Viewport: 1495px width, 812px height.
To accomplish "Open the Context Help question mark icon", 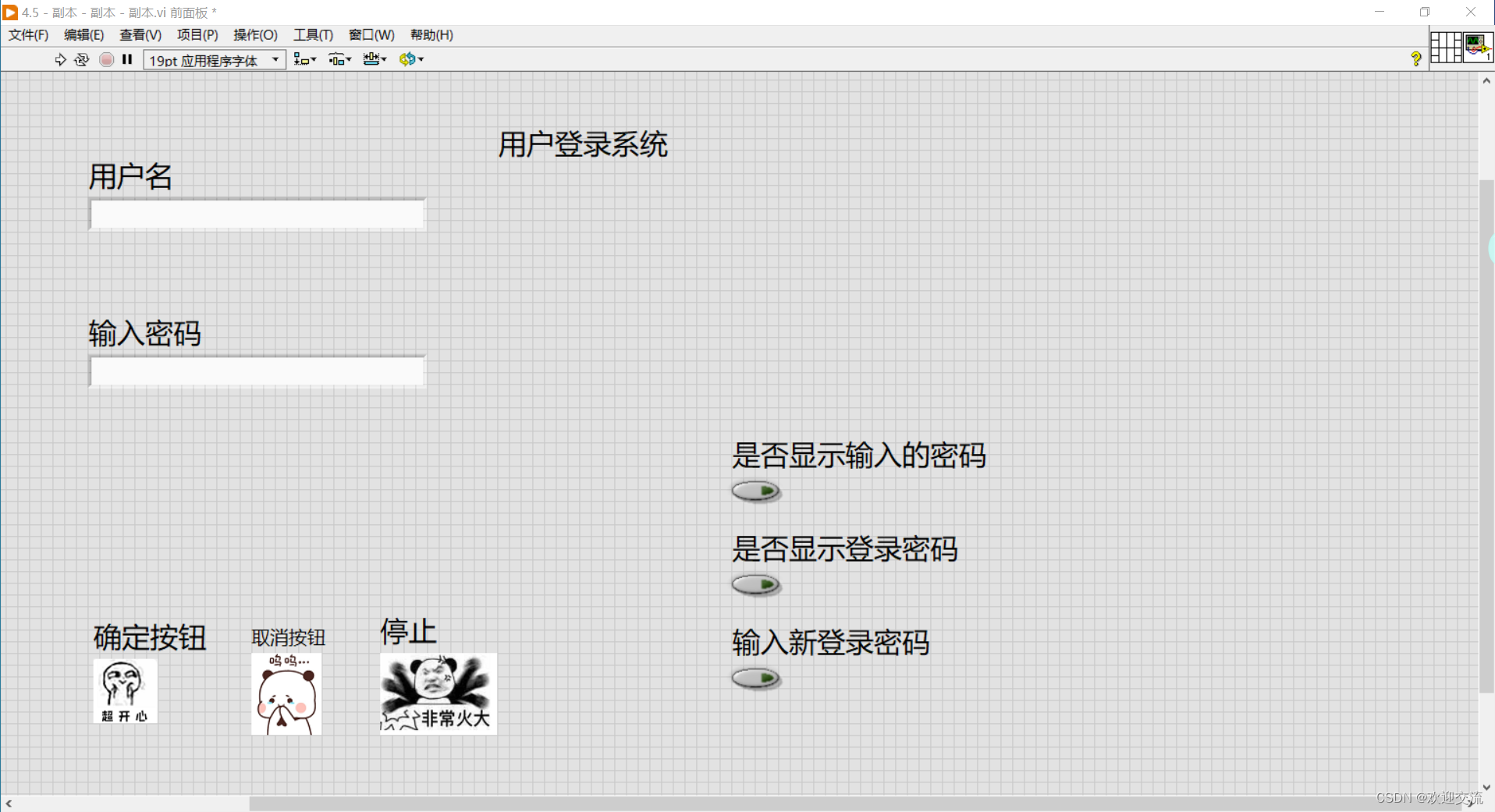I will [1415, 59].
